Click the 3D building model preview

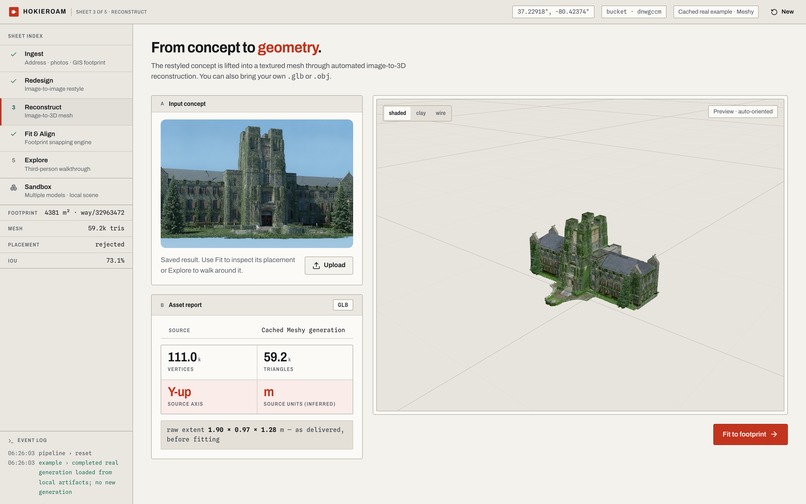594,260
